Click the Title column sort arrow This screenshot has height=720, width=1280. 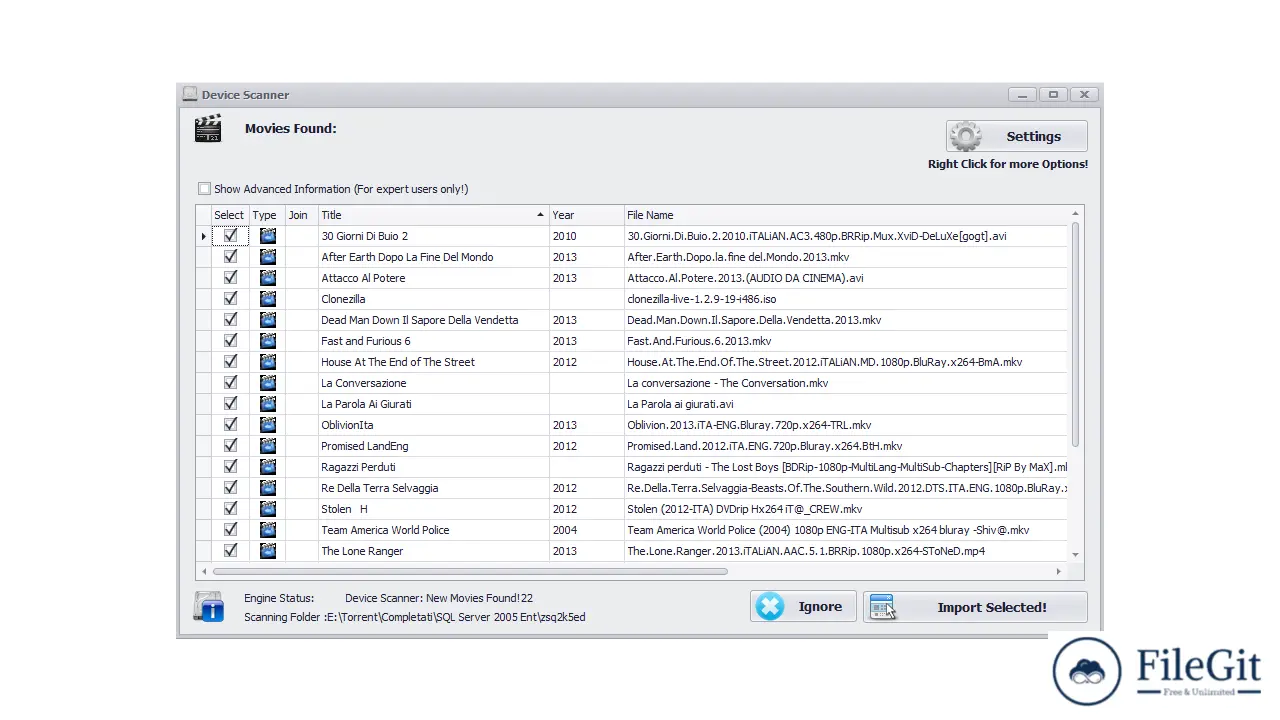point(540,215)
